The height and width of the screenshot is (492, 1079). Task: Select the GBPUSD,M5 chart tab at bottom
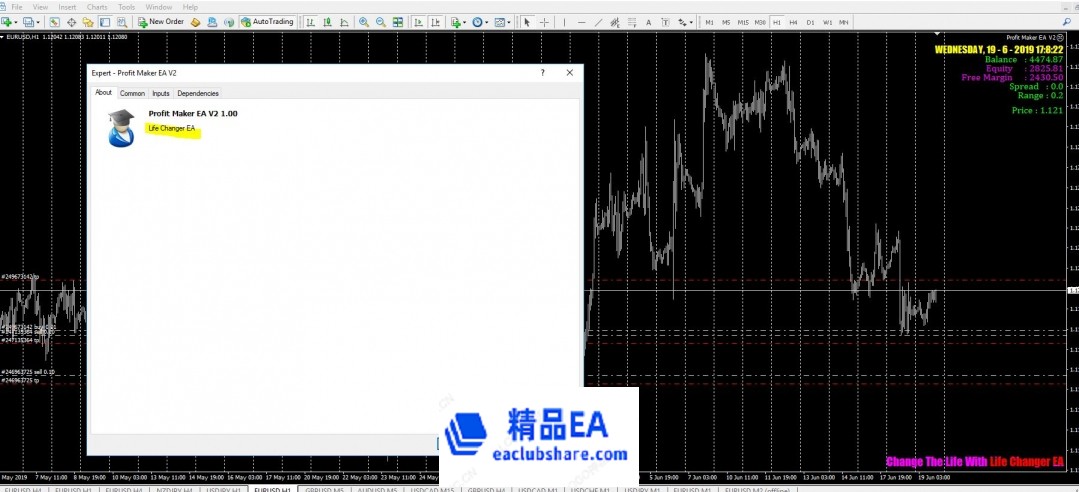pyautogui.click(x=324, y=490)
